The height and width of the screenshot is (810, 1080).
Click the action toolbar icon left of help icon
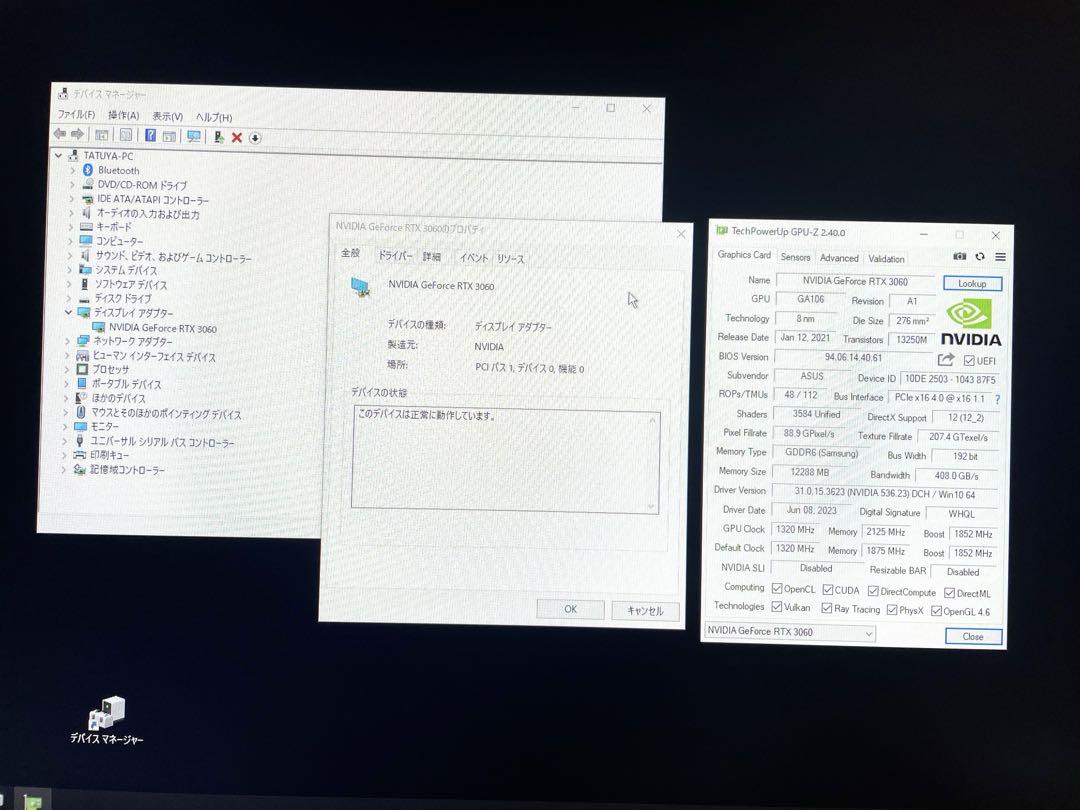[x=125, y=135]
